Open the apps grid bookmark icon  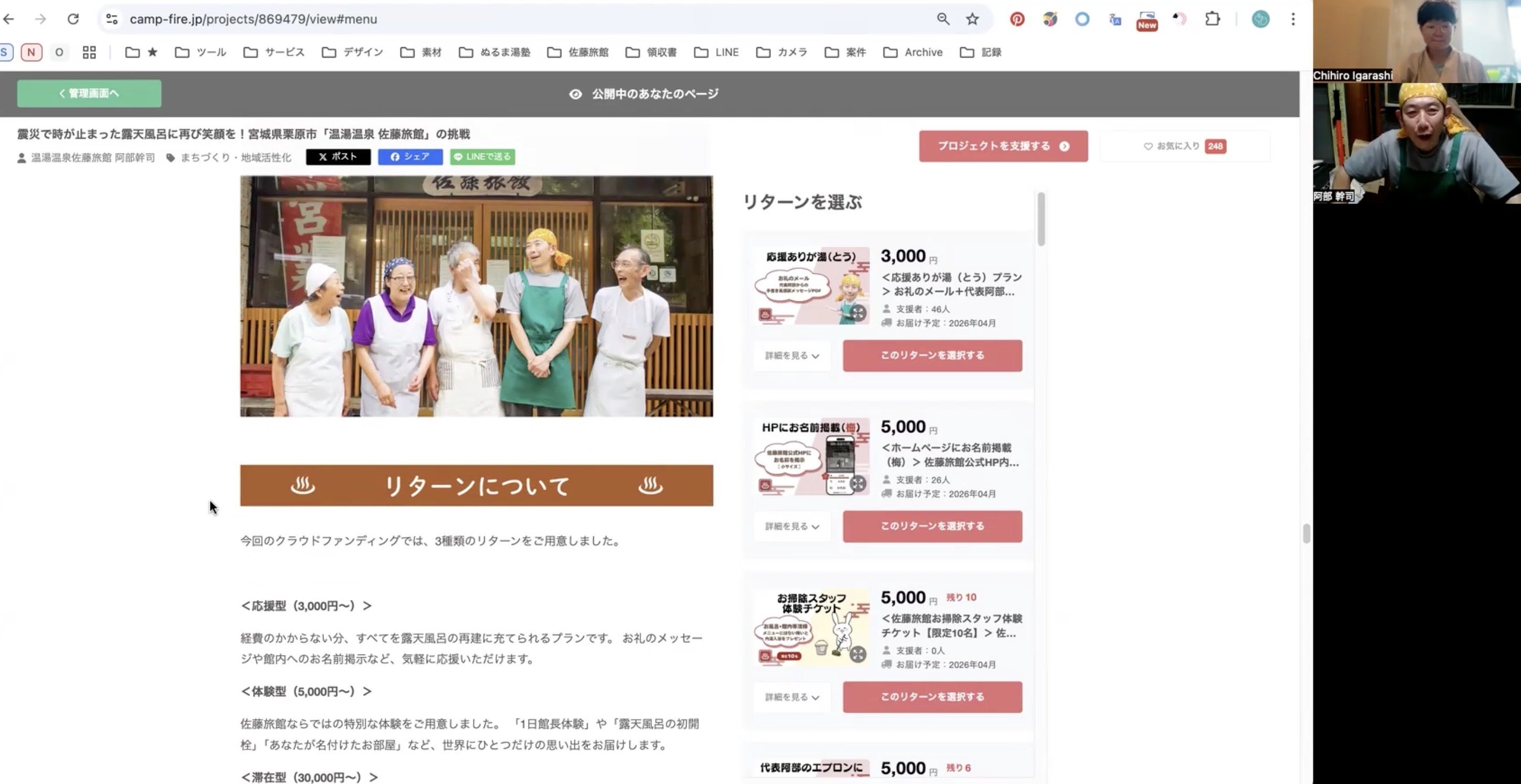point(89,52)
